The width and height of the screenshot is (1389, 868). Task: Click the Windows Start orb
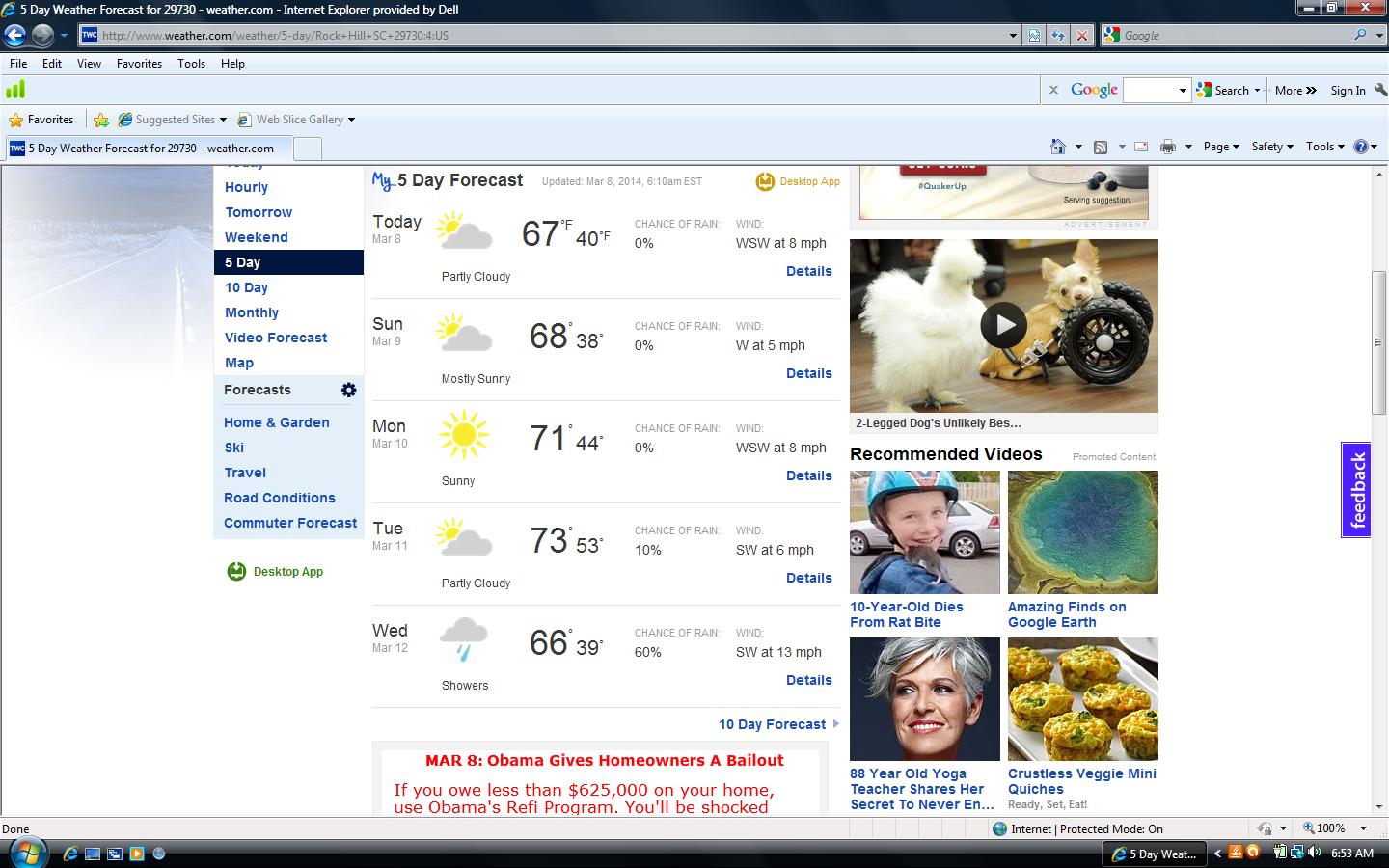click(x=26, y=853)
